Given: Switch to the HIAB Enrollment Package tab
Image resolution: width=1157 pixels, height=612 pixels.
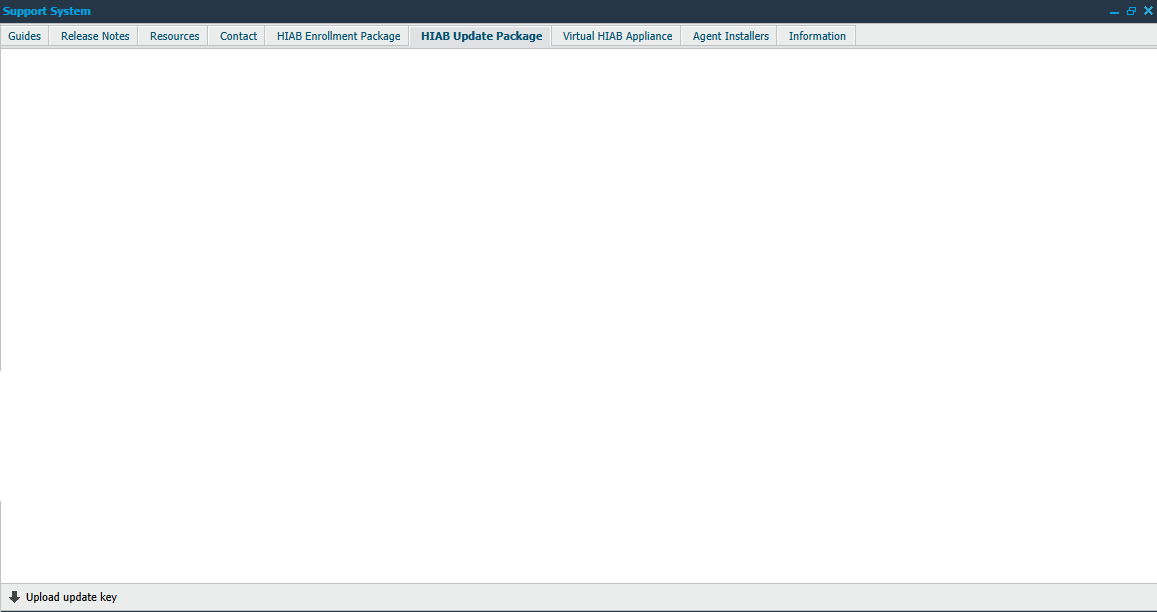Looking at the screenshot, I should 337,35.
